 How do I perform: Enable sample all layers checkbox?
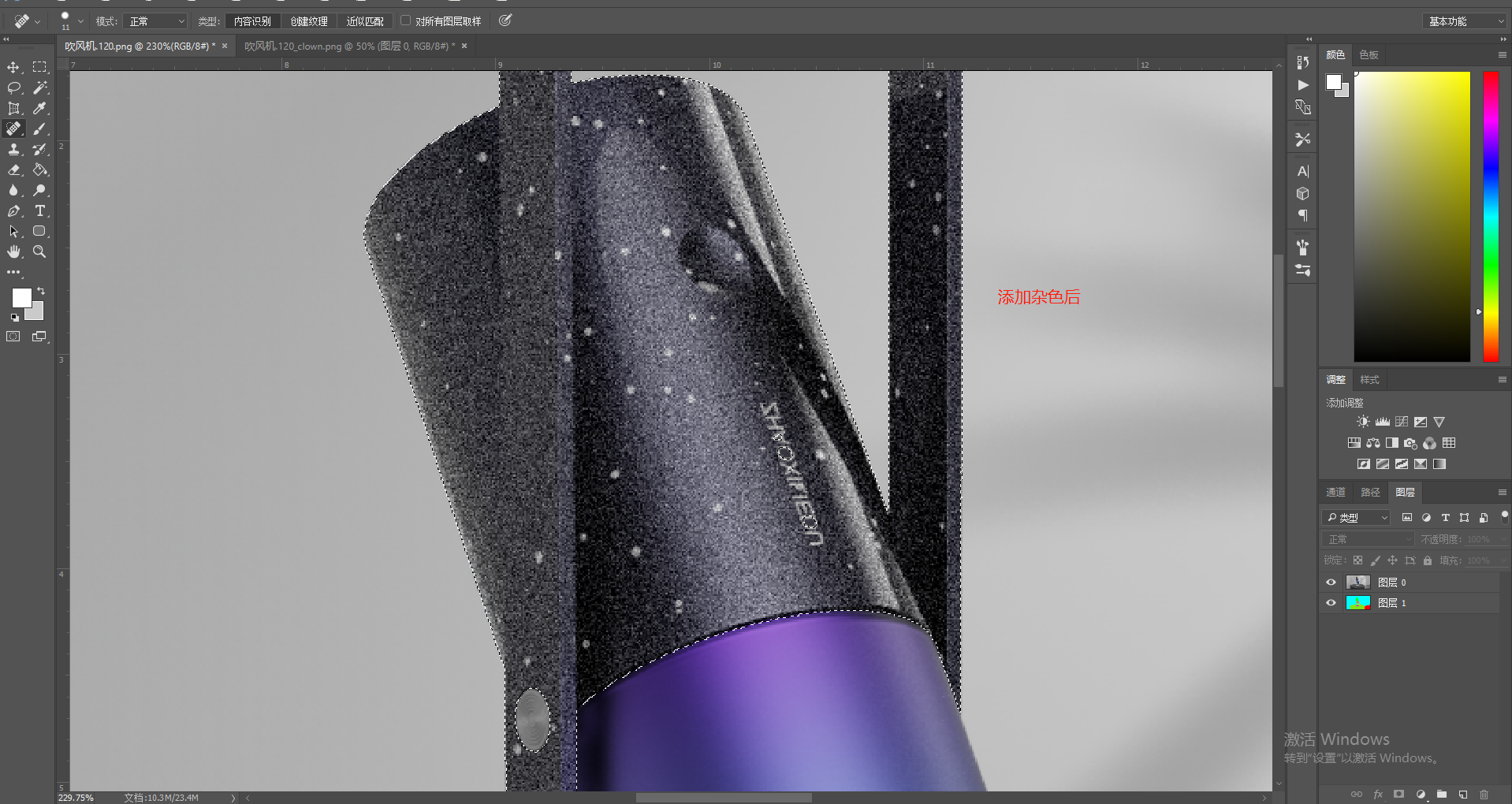tap(405, 20)
